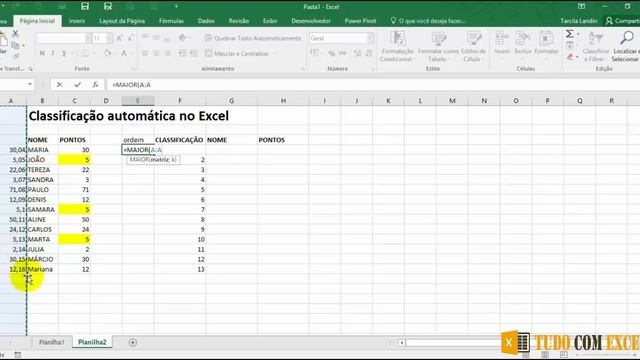Click the Ribbon Display Options button
Image resolution: width=640 pixels, height=360 pixels.
pyautogui.click(x=581, y=6)
